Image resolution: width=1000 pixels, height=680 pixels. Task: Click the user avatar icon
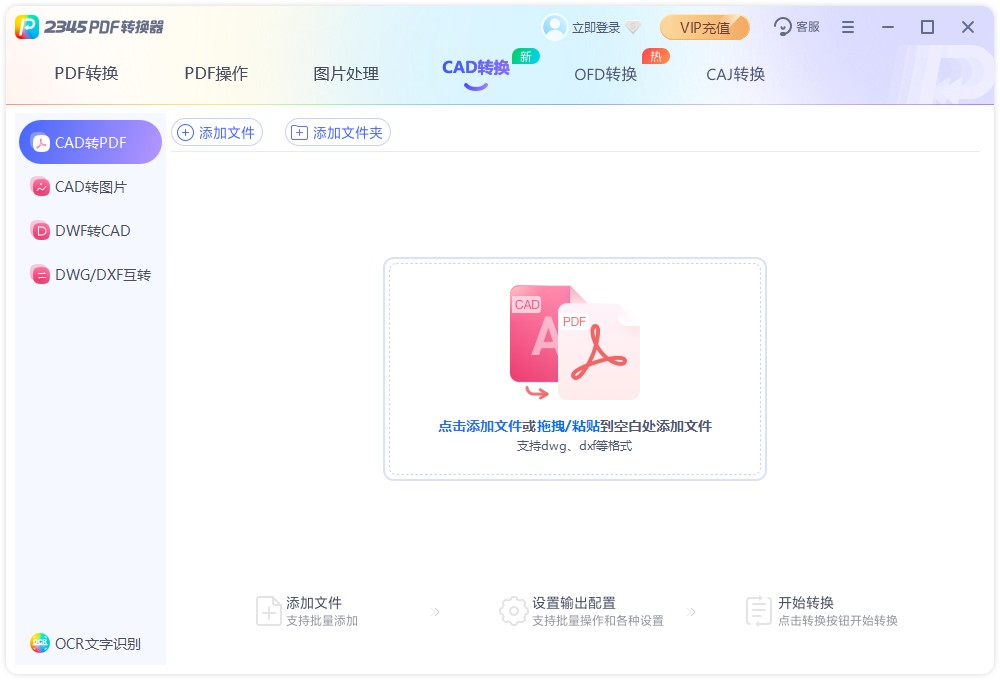(x=554, y=27)
